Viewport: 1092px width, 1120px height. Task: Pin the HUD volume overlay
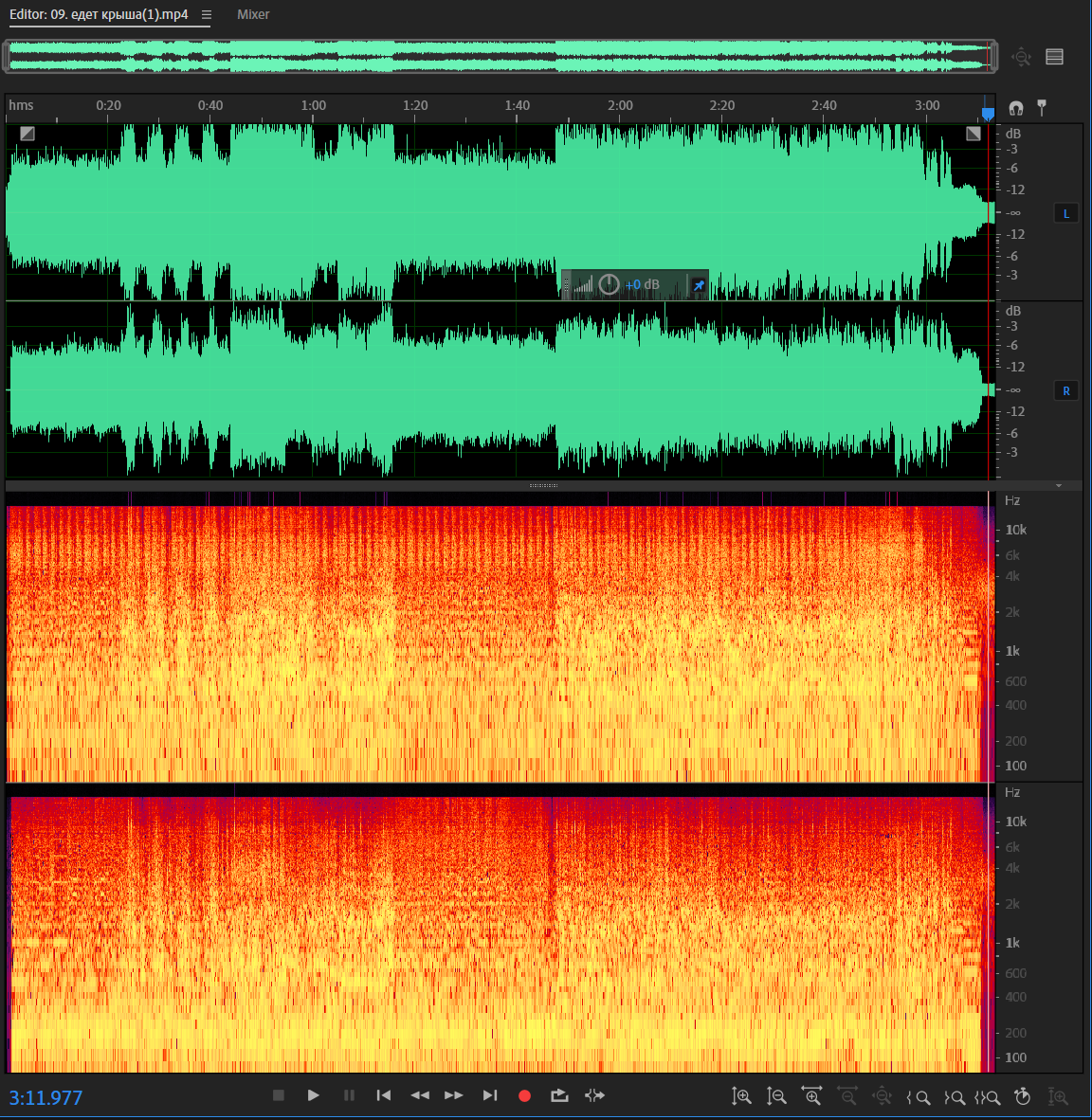[699, 284]
